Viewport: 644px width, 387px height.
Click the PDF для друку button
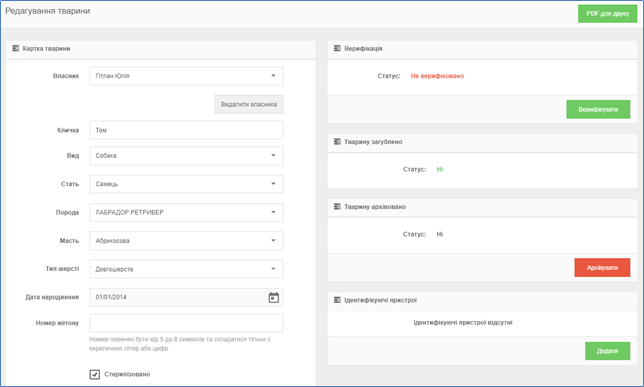click(x=607, y=14)
